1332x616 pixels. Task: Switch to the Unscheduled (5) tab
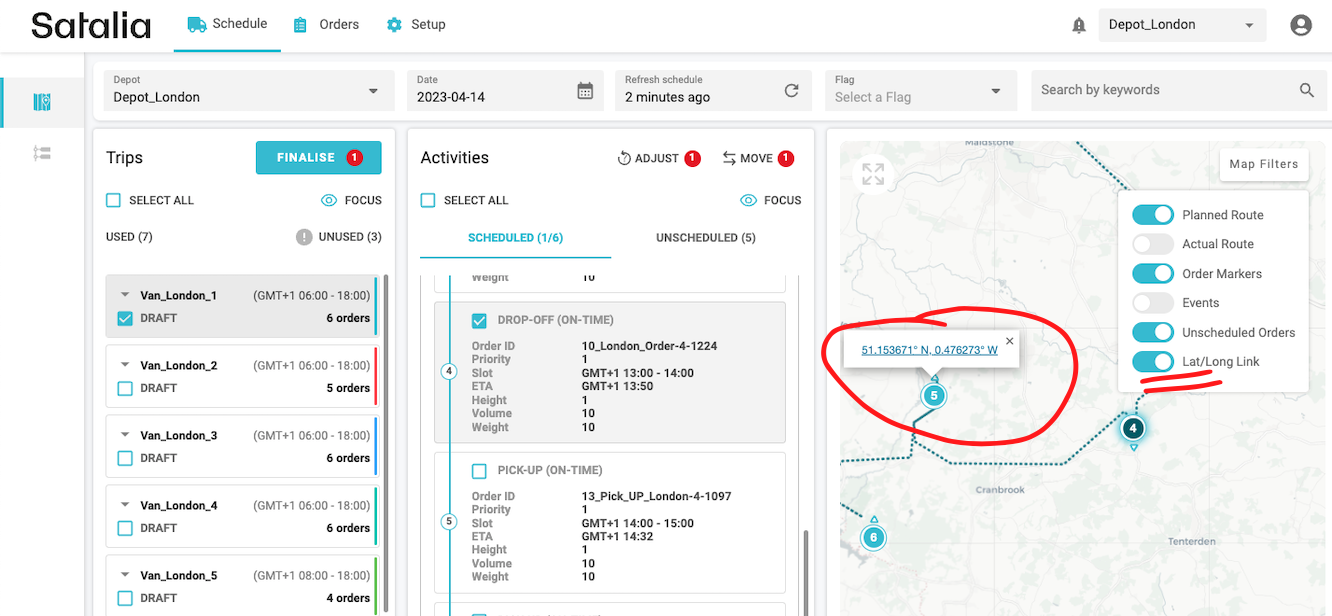[x=705, y=238]
